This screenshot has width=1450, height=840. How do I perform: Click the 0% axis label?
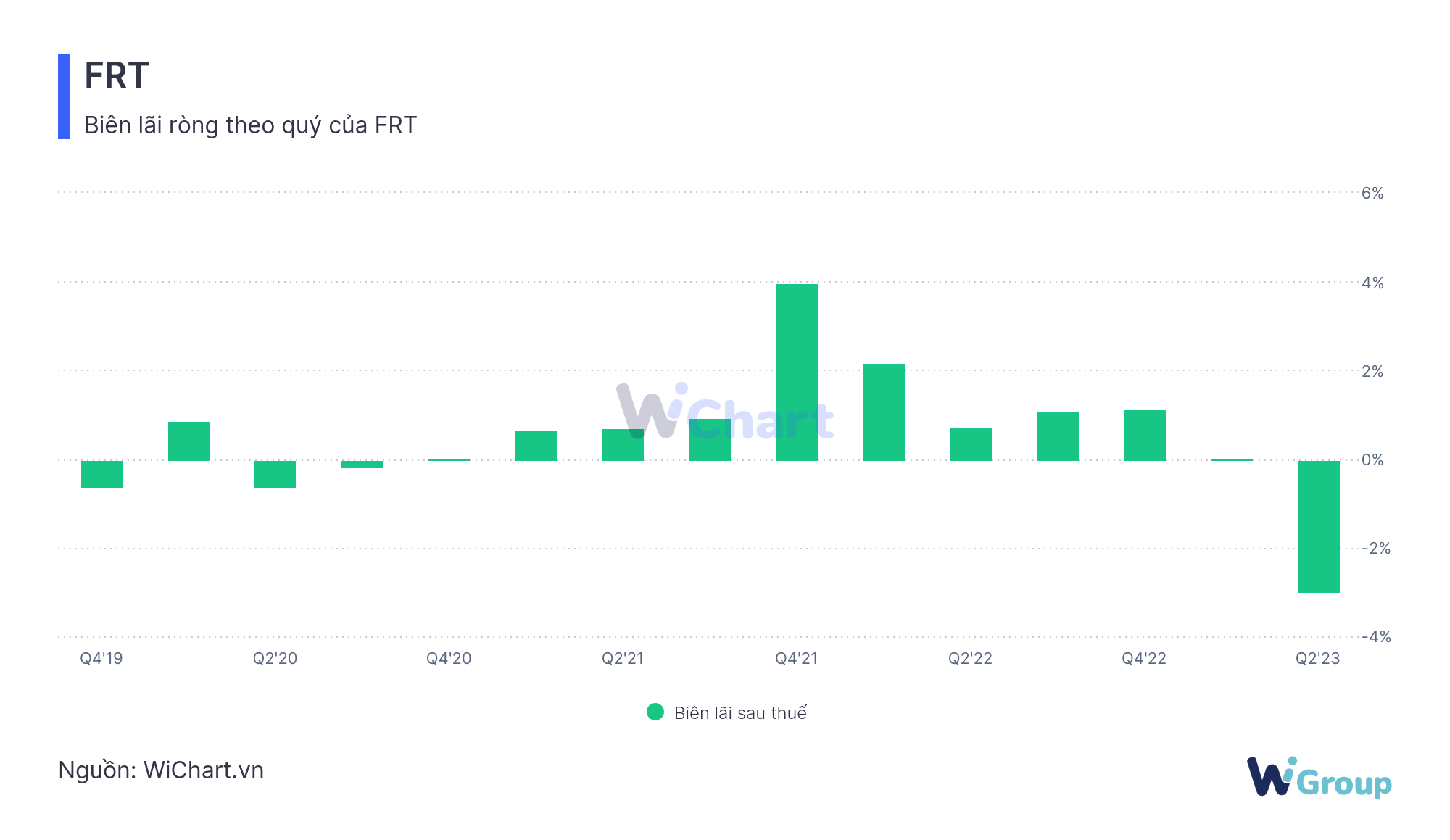pyautogui.click(x=1372, y=459)
